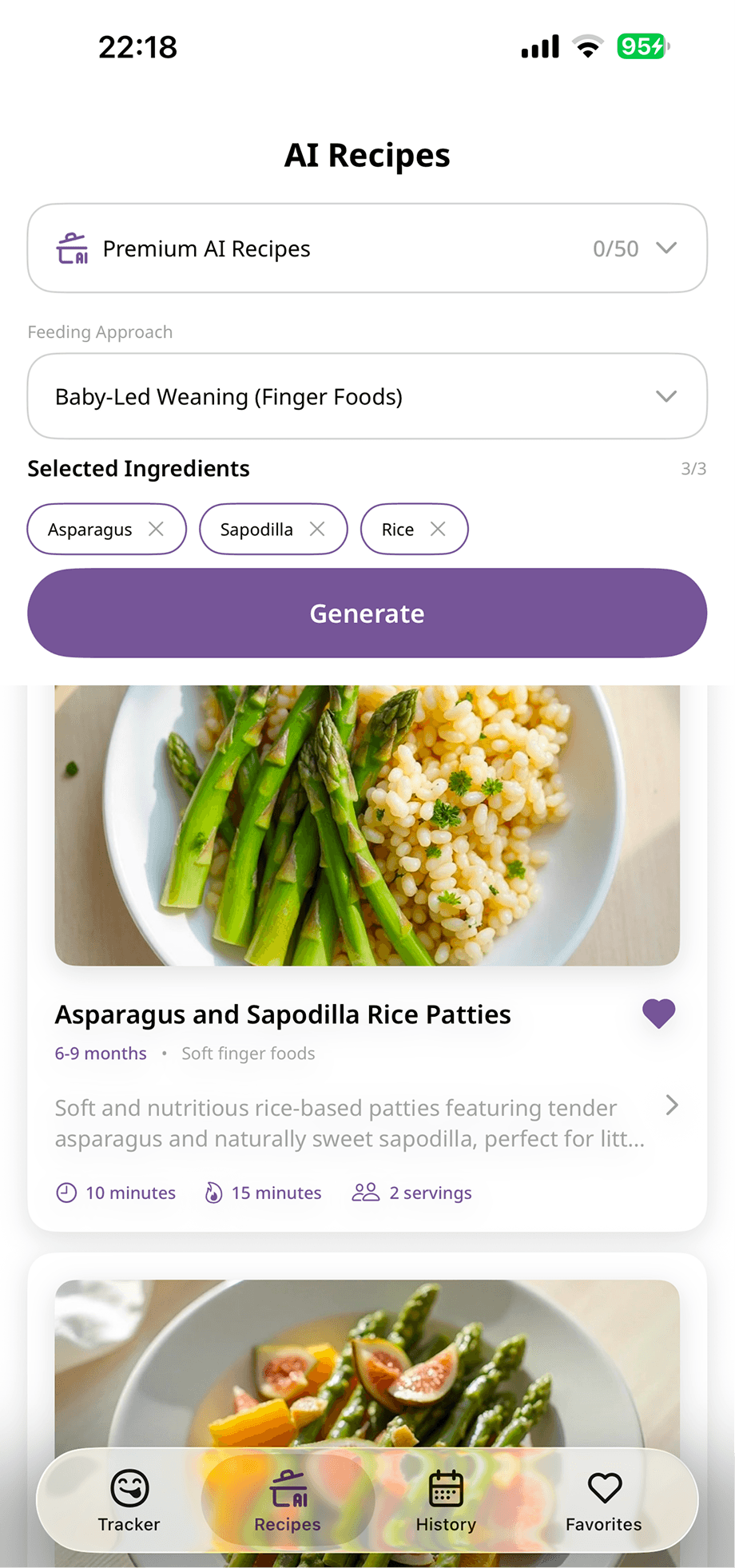735x1568 pixels.
Task: Tap the 15 minutes flame icon
Action: [213, 1193]
